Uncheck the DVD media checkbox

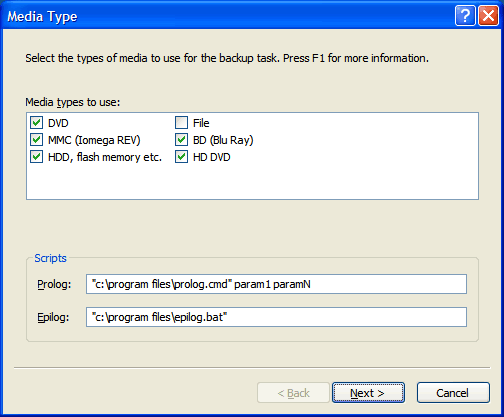coord(36,123)
